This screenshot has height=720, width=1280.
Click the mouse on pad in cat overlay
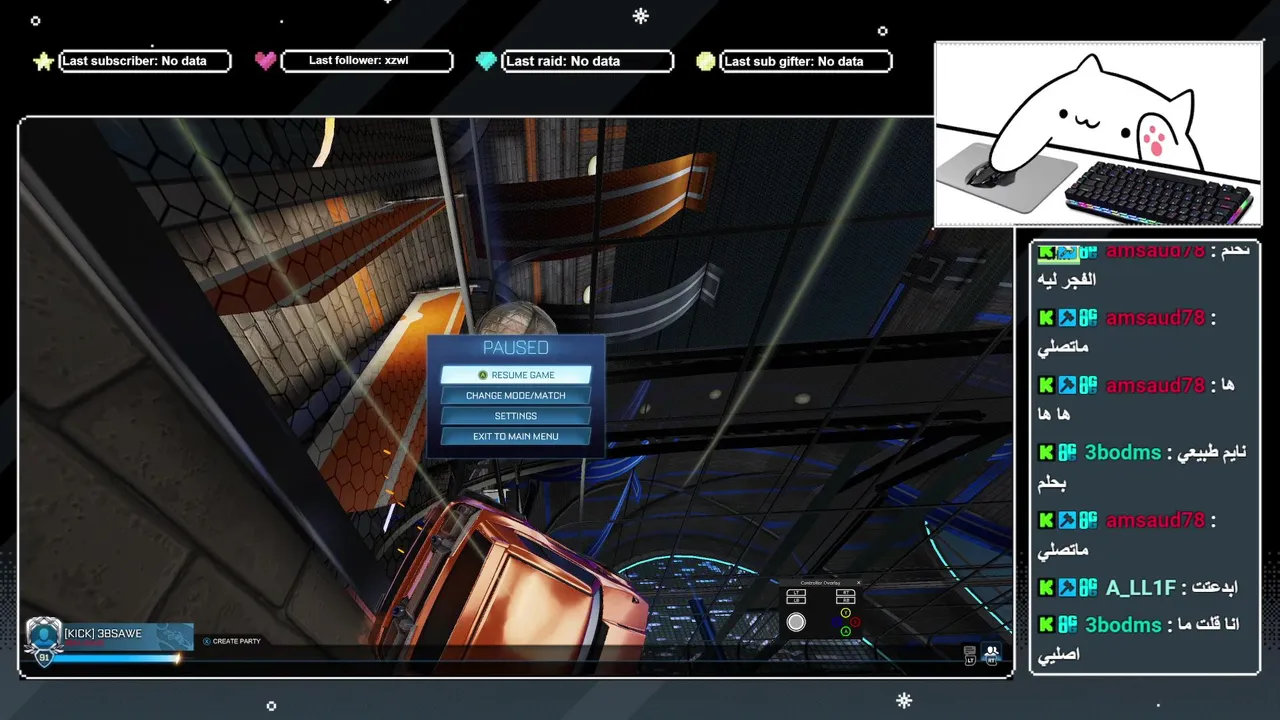(991, 176)
